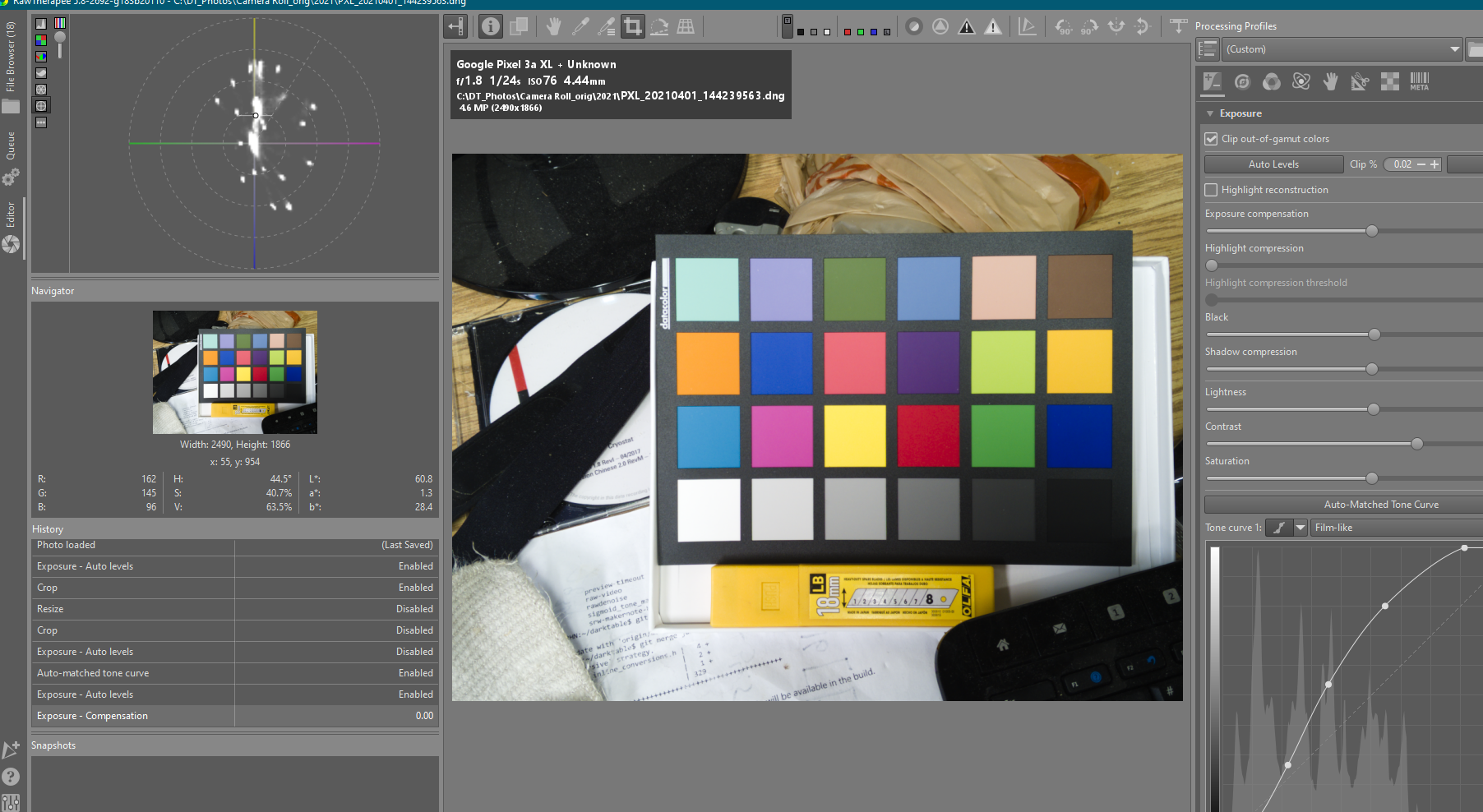
Task: Choose the Straighten rotate tool
Action: point(659,26)
